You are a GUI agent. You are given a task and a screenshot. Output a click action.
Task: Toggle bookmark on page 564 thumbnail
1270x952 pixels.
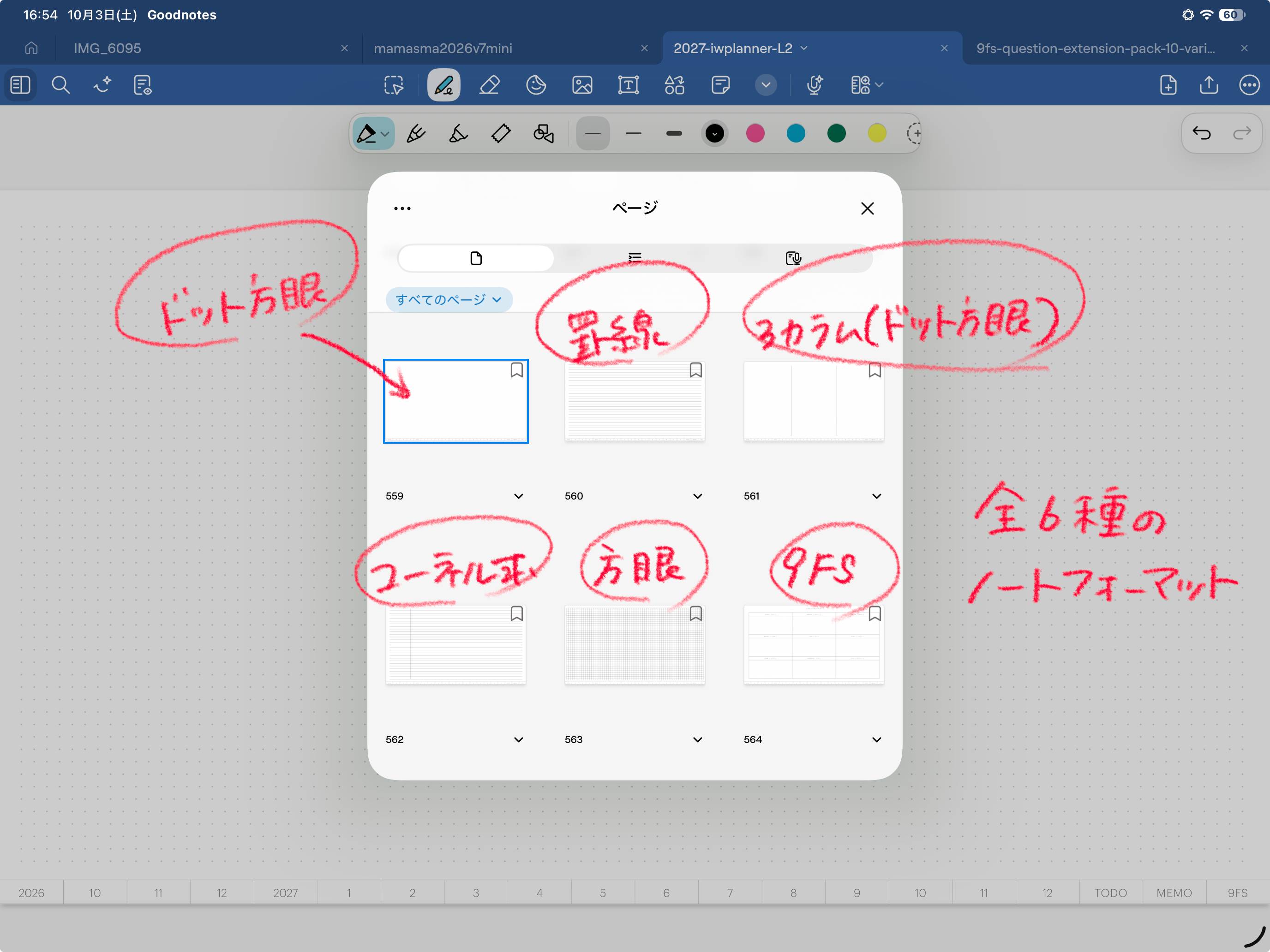[x=875, y=614]
